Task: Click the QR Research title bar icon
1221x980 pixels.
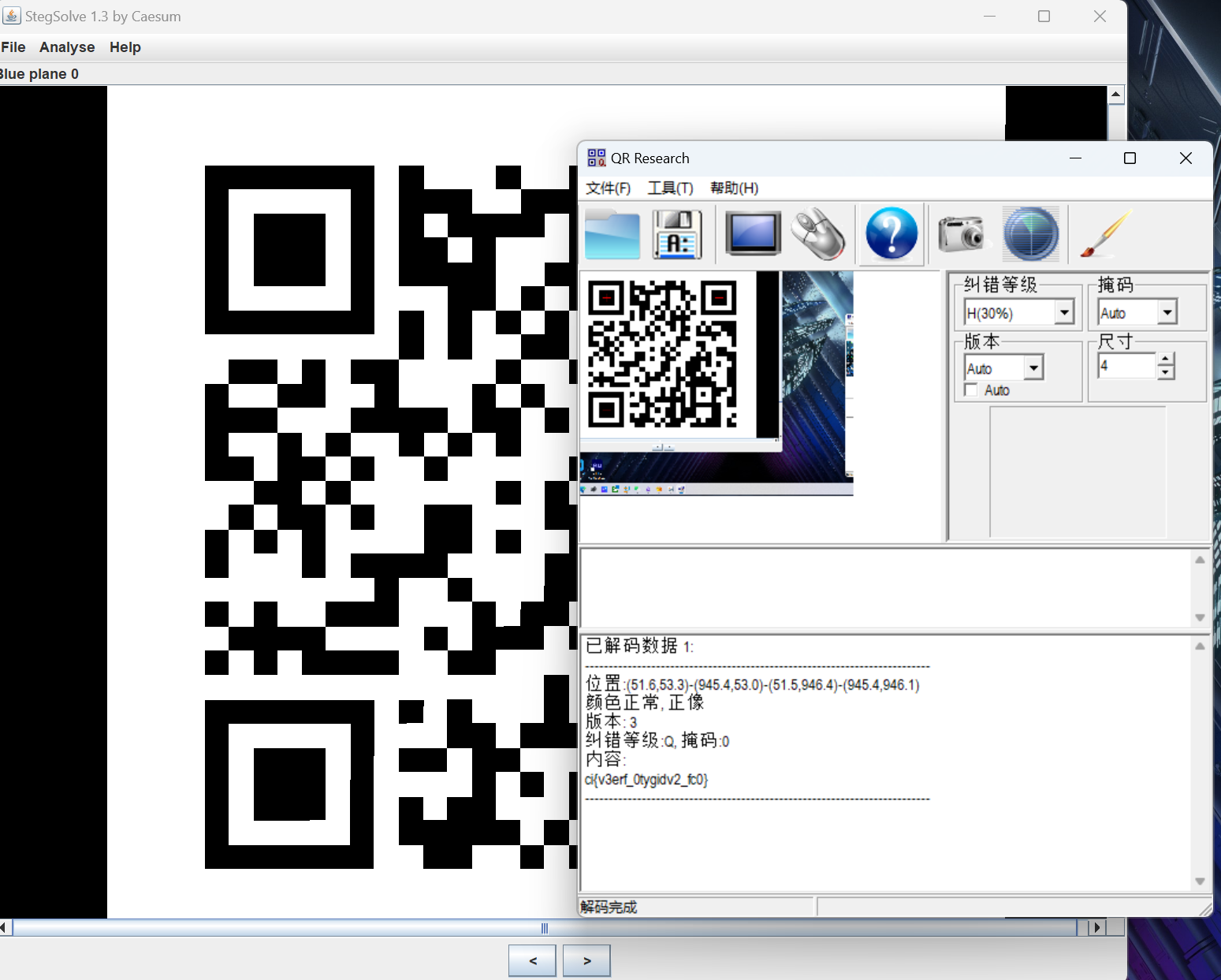Action: (x=597, y=158)
